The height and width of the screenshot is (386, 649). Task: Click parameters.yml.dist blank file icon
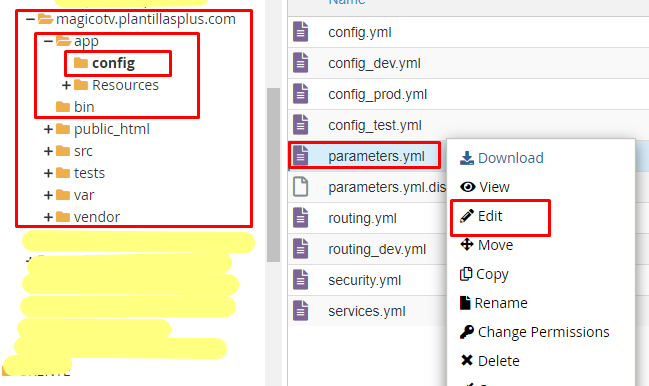tap(300, 187)
